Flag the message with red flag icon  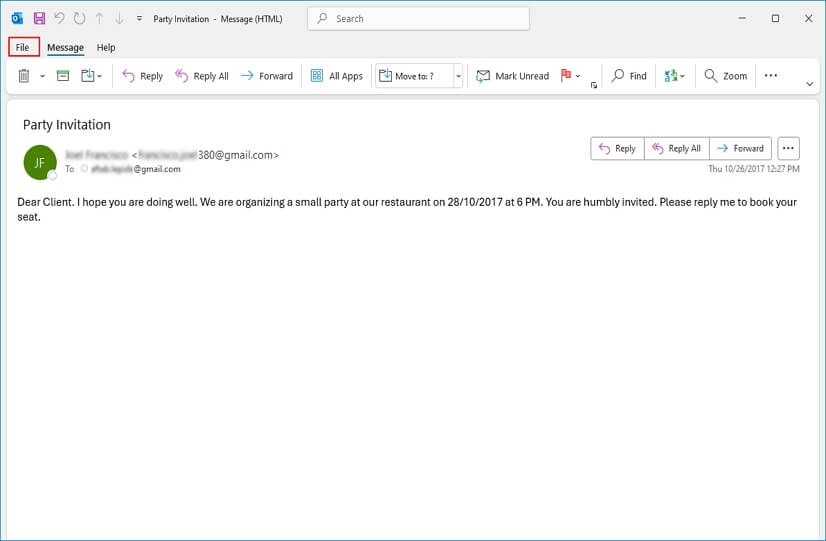(x=566, y=76)
